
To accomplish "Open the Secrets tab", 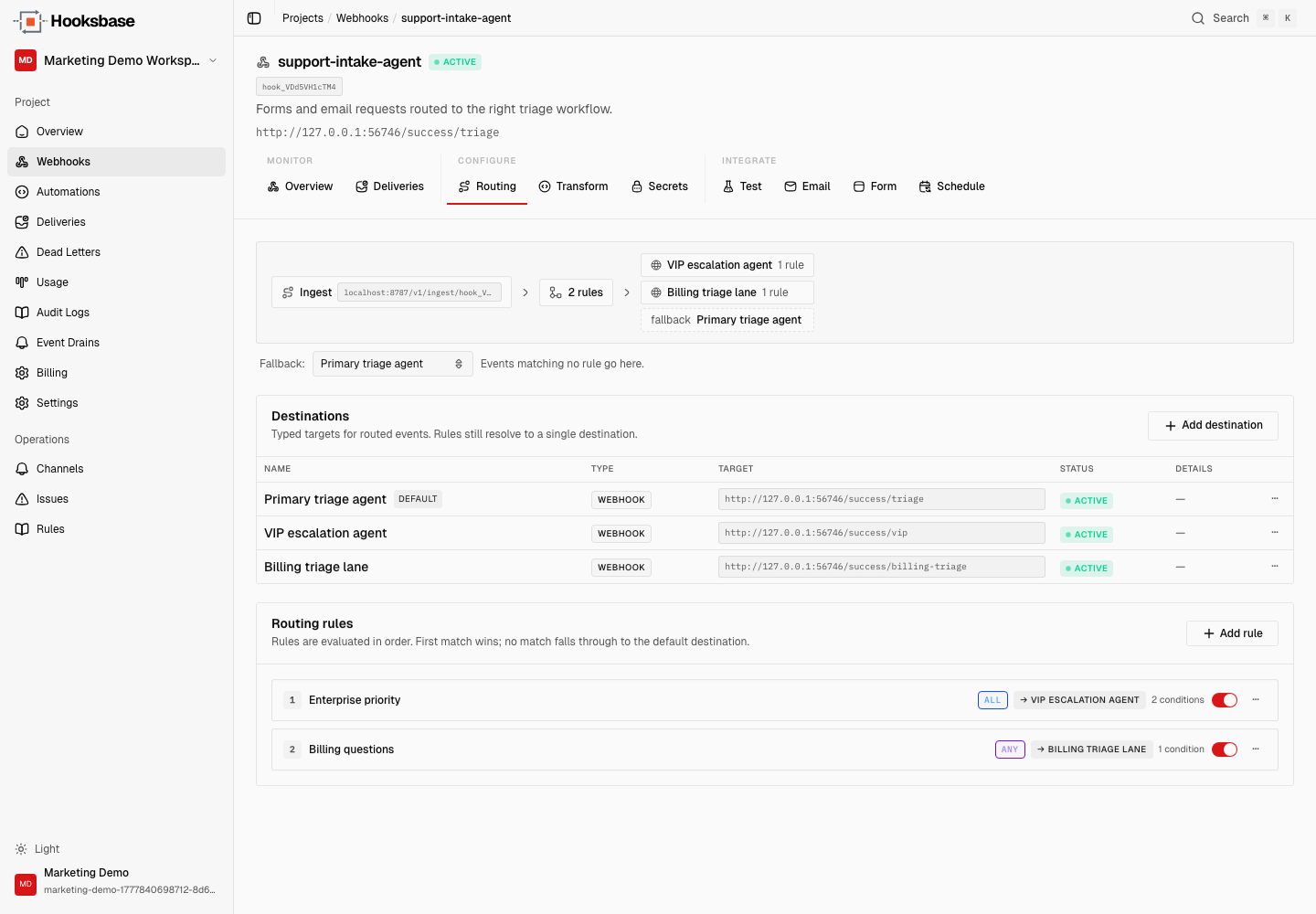I will [x=659, y=186].
